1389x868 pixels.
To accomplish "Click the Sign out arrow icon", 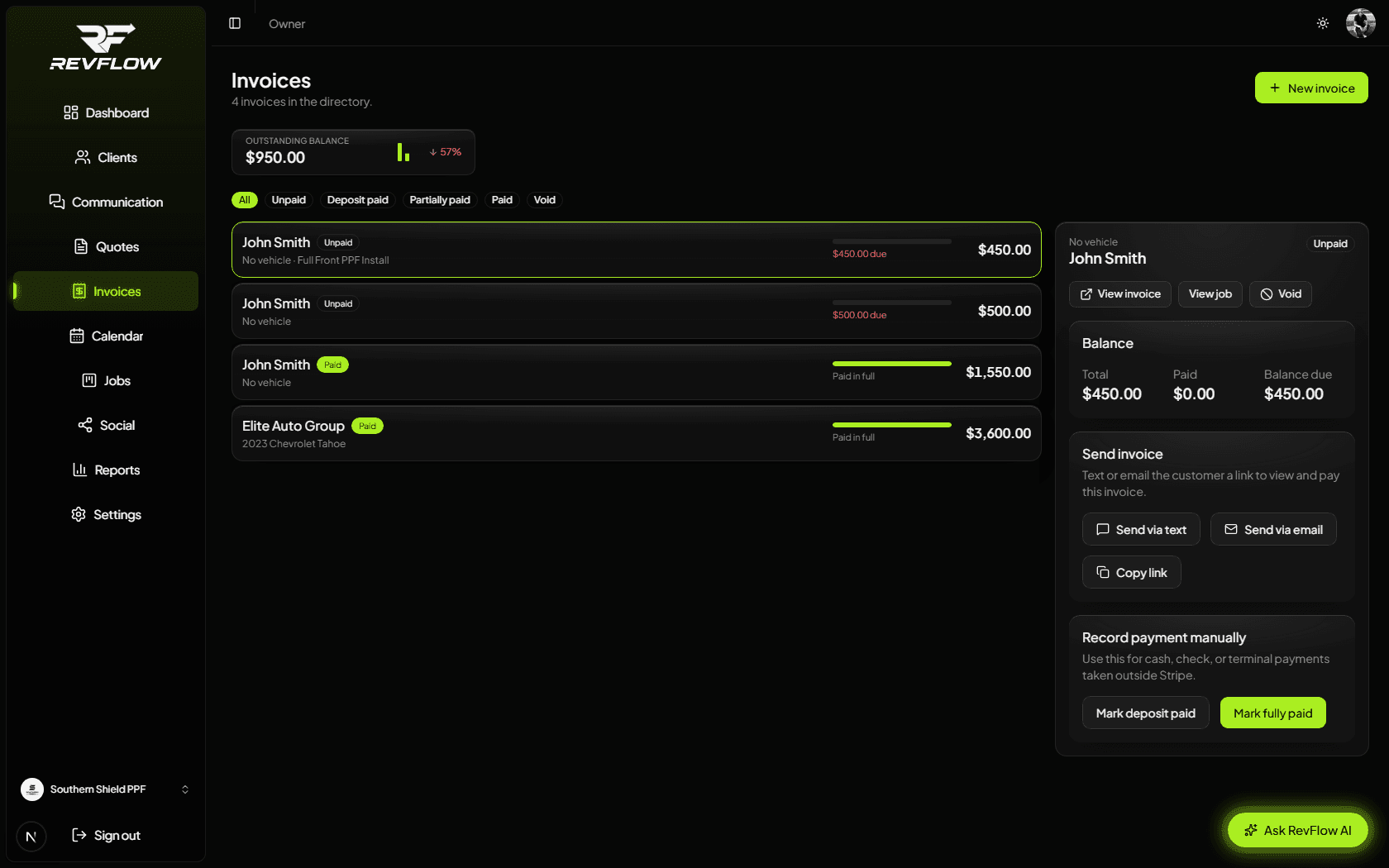I will pos(79,835).
